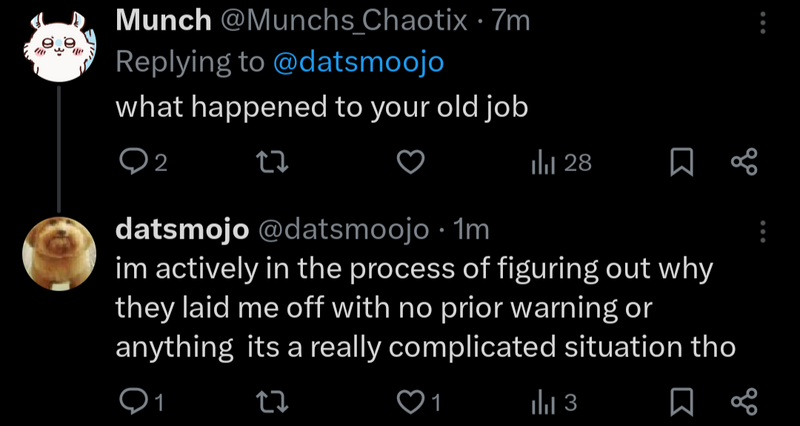Like Munch's tweet about old job

coord(412,162)
